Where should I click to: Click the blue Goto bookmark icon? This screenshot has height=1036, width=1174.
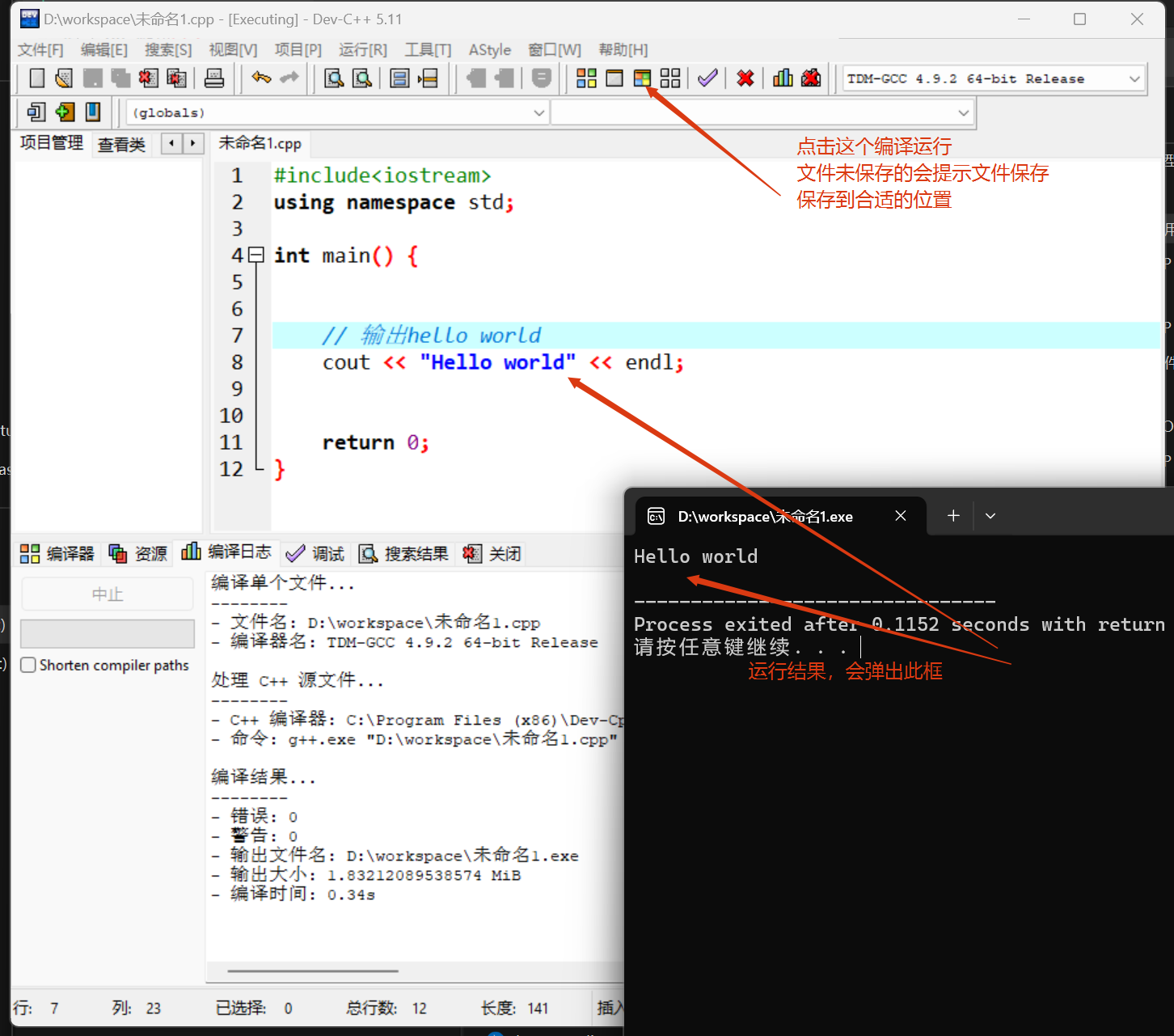pos(93,112)
